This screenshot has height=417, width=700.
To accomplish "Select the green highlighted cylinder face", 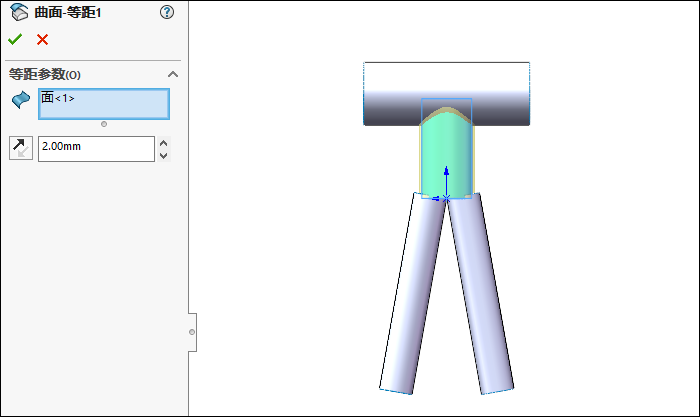I will coord(446,154).
